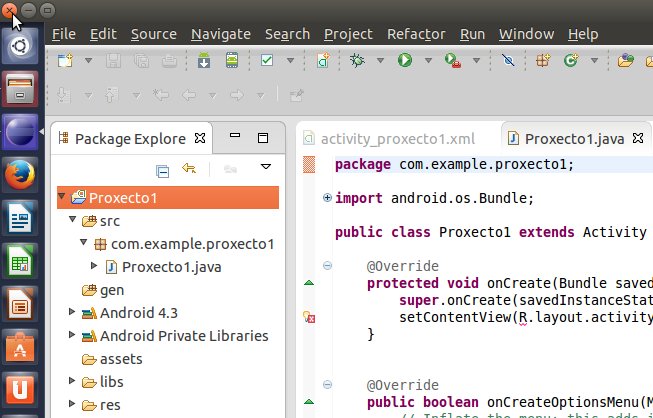Open the New wizard dropdown arrow
The image size is (653, 418).
point(88,61)
